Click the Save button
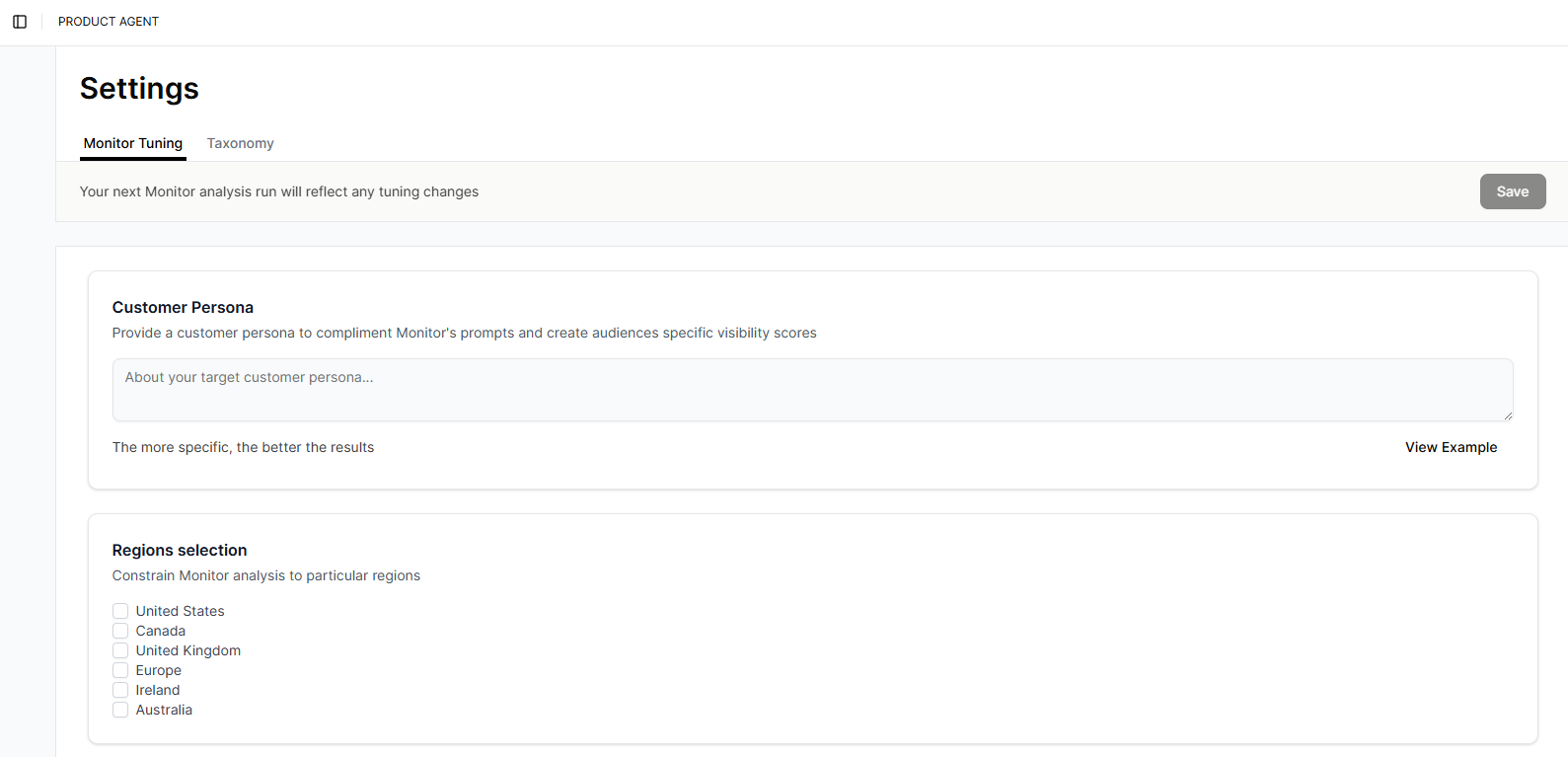Viewport: 1568px width, 757px height. pos(1513,191)
